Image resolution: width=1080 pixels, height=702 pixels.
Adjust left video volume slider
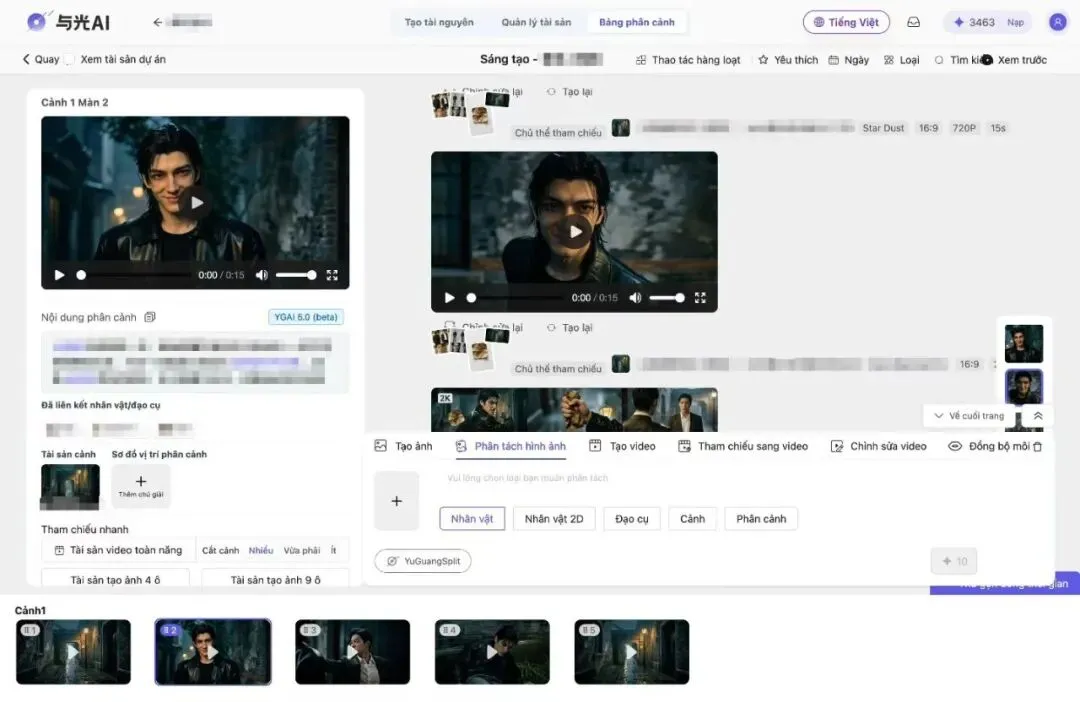tap(295, 275)
